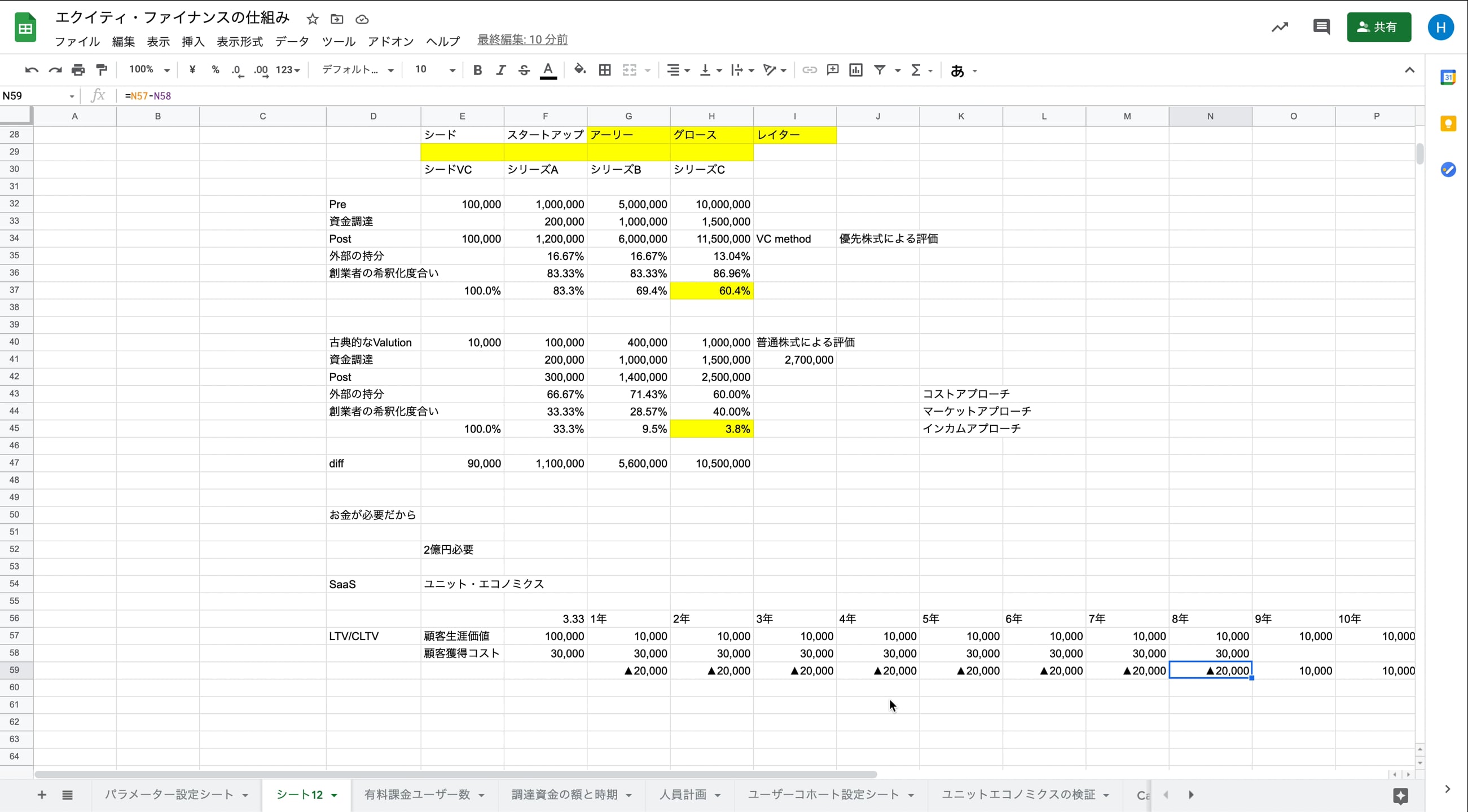The height and width of the screenshot is (812, 1468).
Task: Open the fill color picker
Action: (579, 69)
